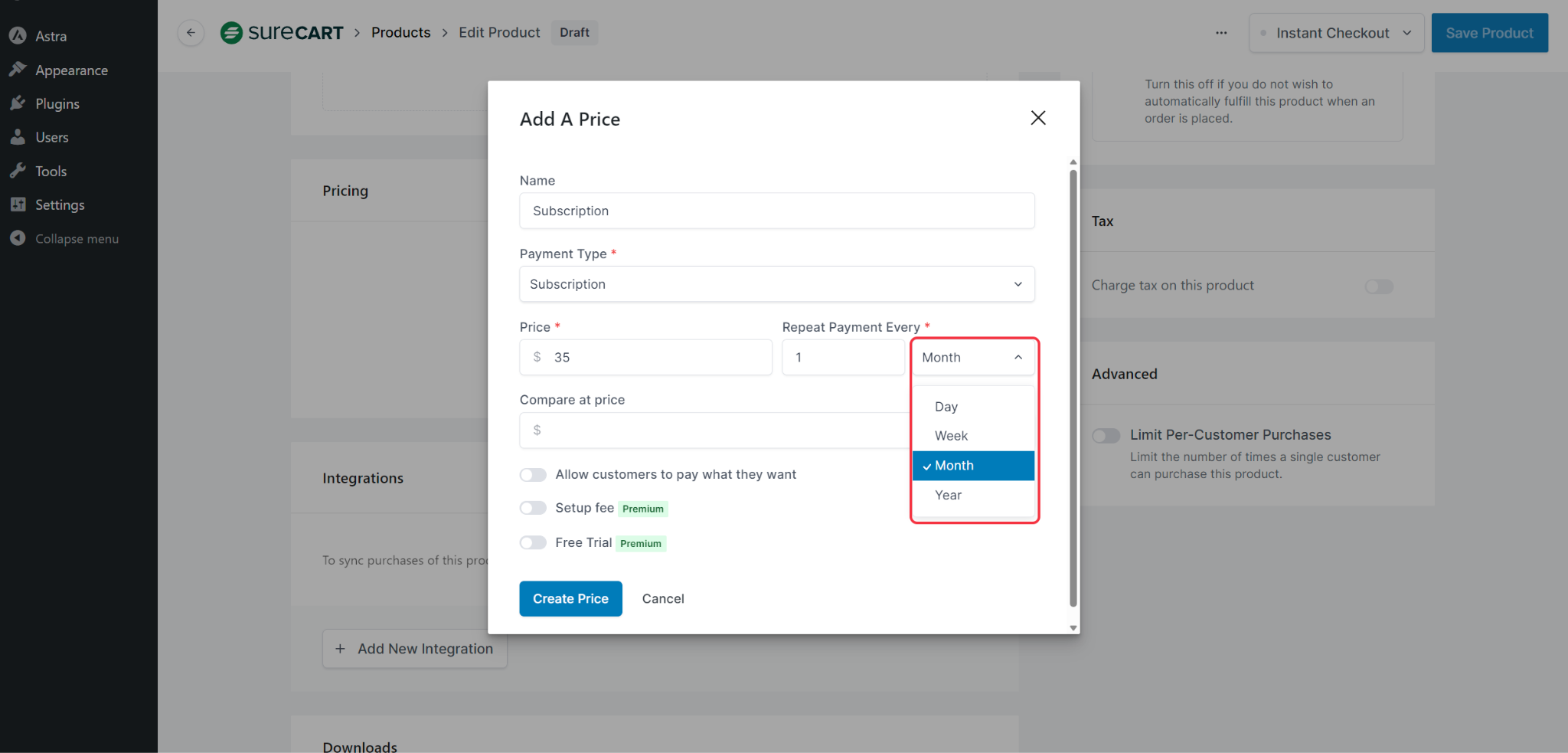Click the Appearance paintbrush icon

(18, 70)
